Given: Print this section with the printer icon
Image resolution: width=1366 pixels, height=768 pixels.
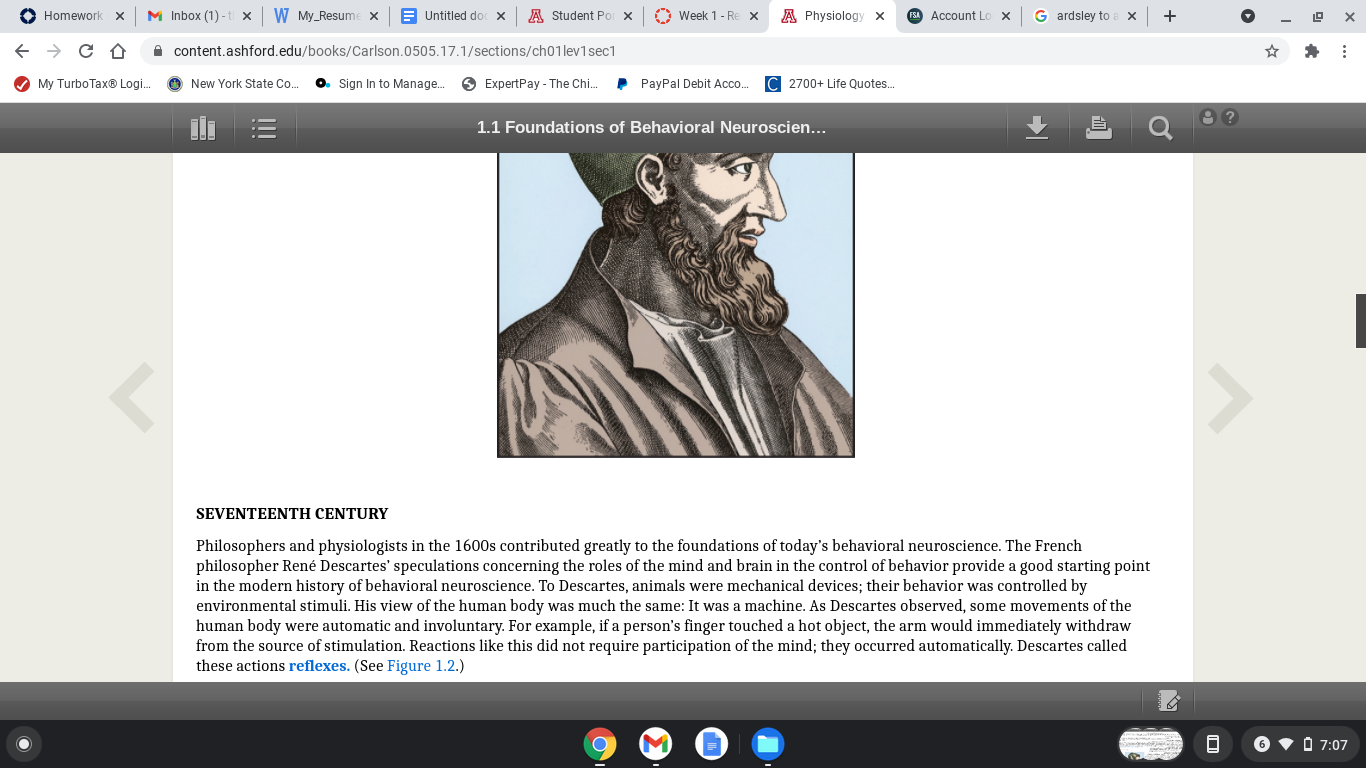Looking at the screenshot, I should point(1099,128).
